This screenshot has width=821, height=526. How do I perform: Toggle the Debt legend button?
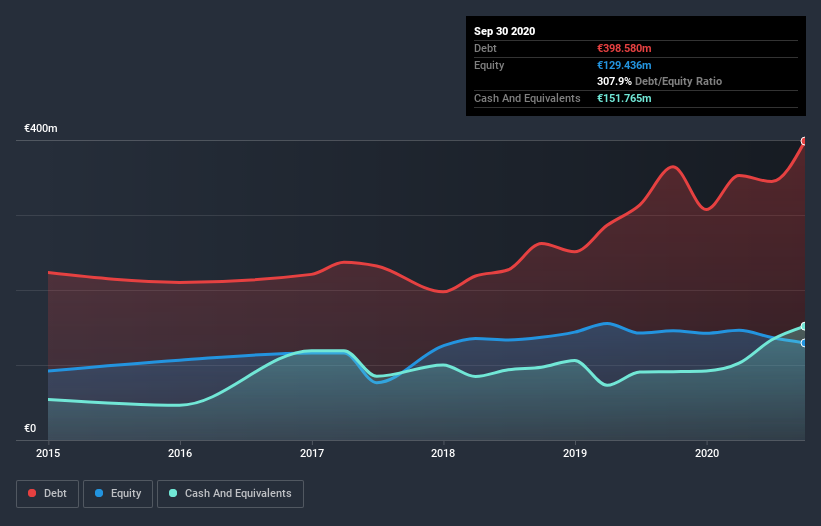(47, 494)
